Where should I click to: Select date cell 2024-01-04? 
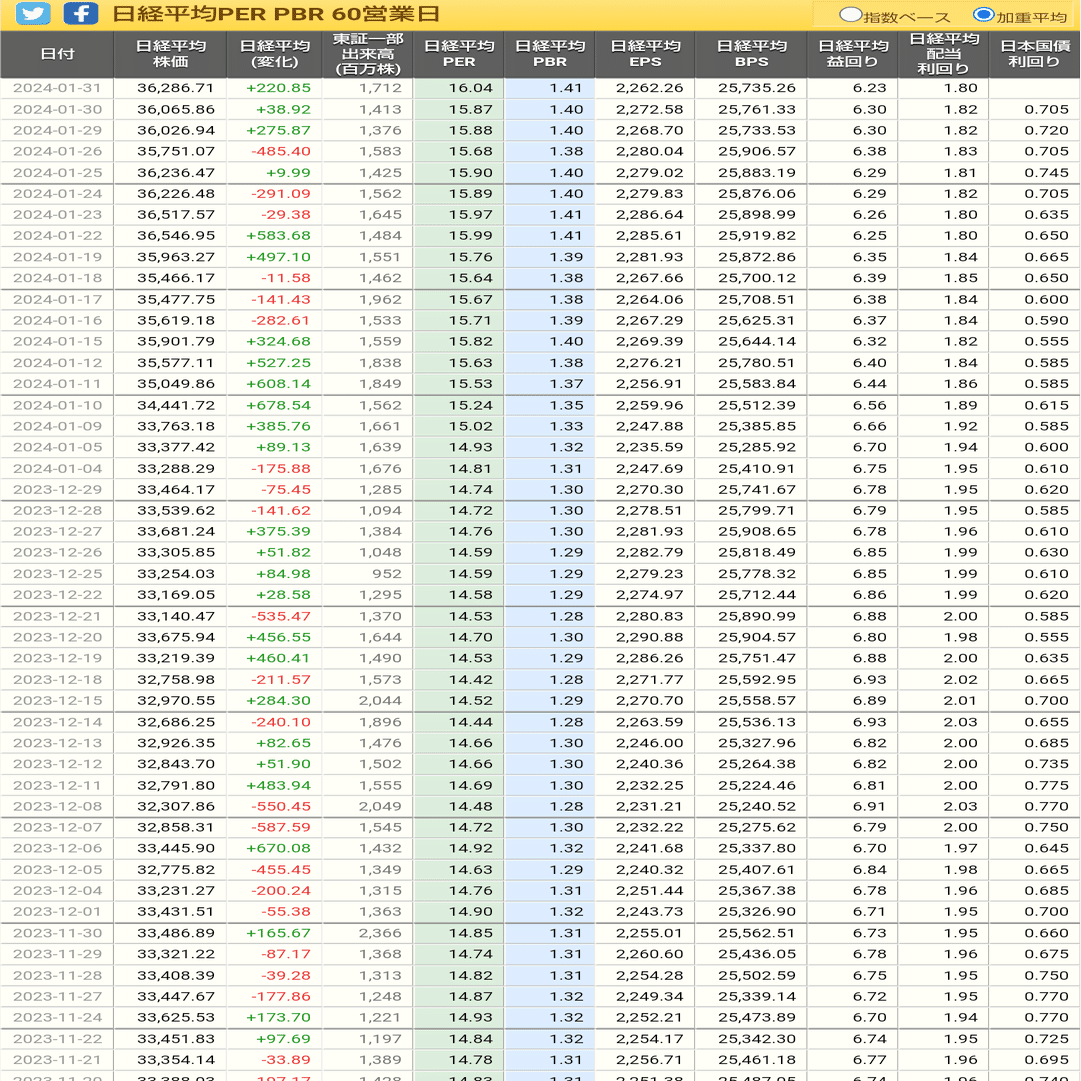tap(57, 469)
